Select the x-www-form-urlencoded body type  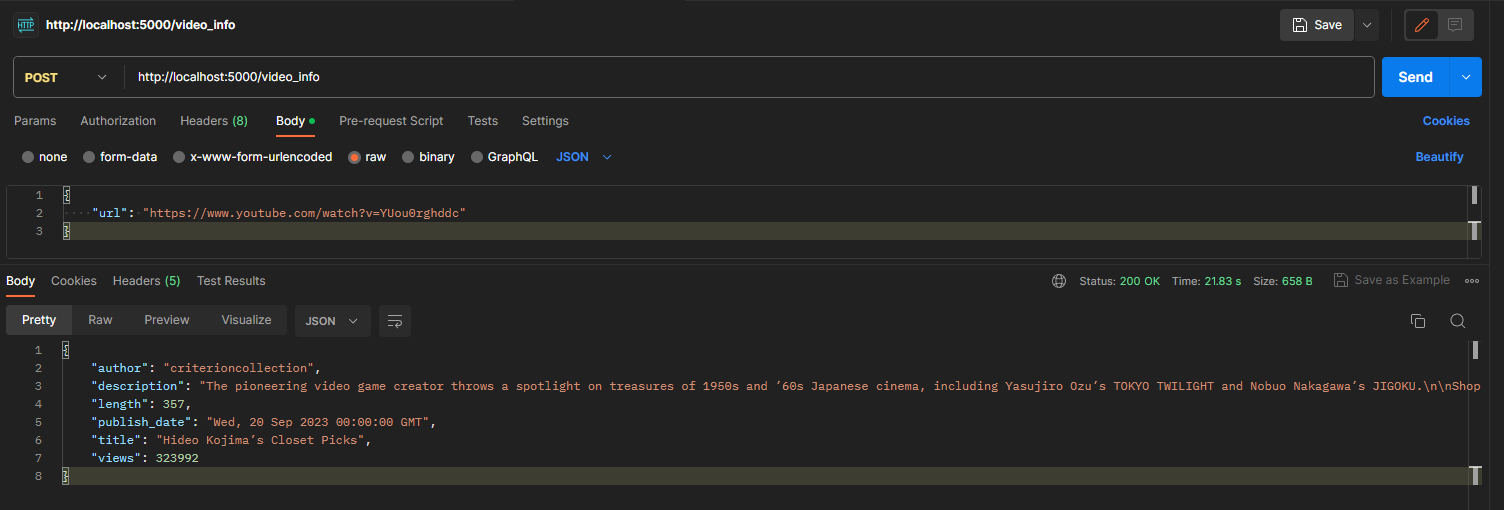(253, 157)
